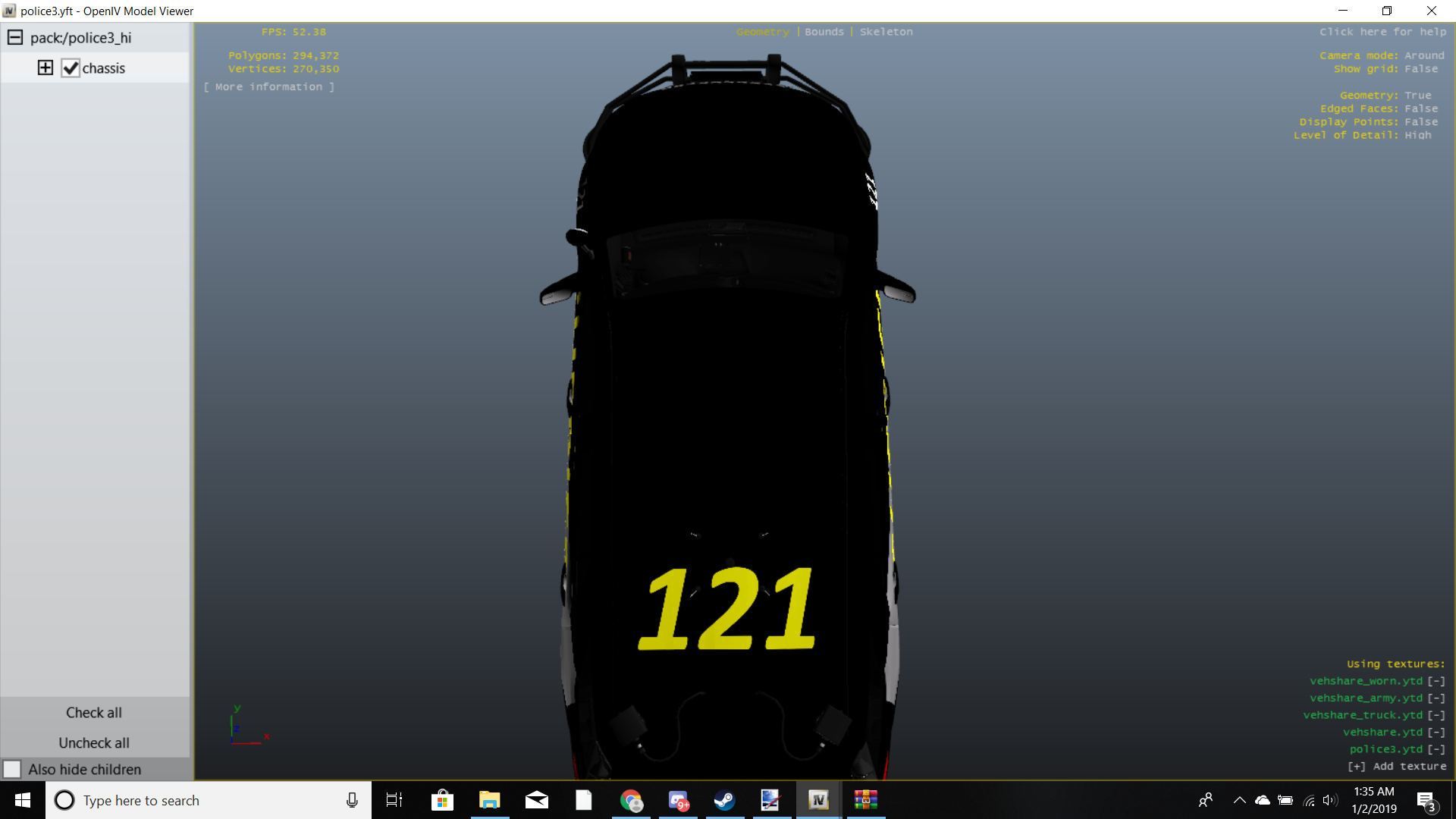Screen dimensions: 1456x819
Task: Click [+] Add texture
Action: [x=1396, y=767]
